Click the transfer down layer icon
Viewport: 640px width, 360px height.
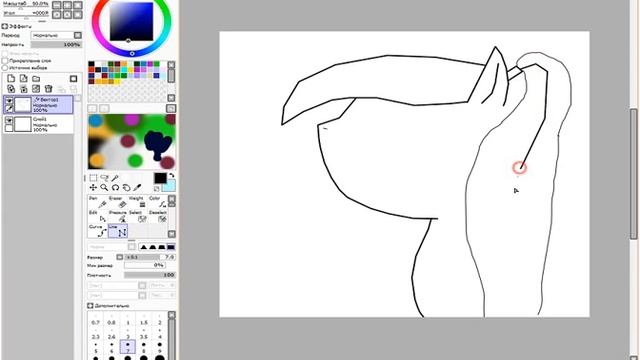pos(11,89)
